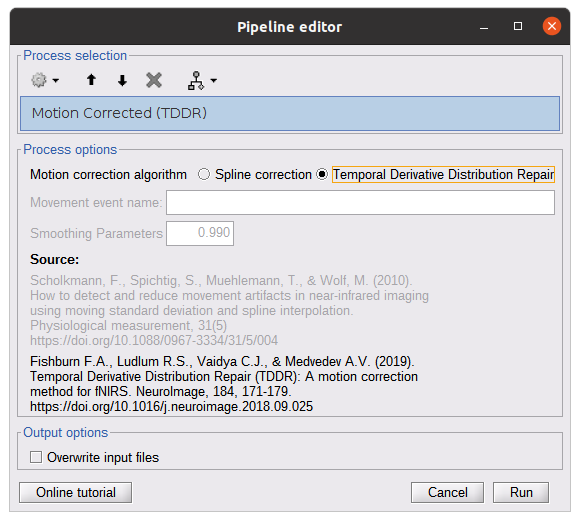Move process down with the down arrow
Viewport: 580px width, 521px height.
point(122,80)
